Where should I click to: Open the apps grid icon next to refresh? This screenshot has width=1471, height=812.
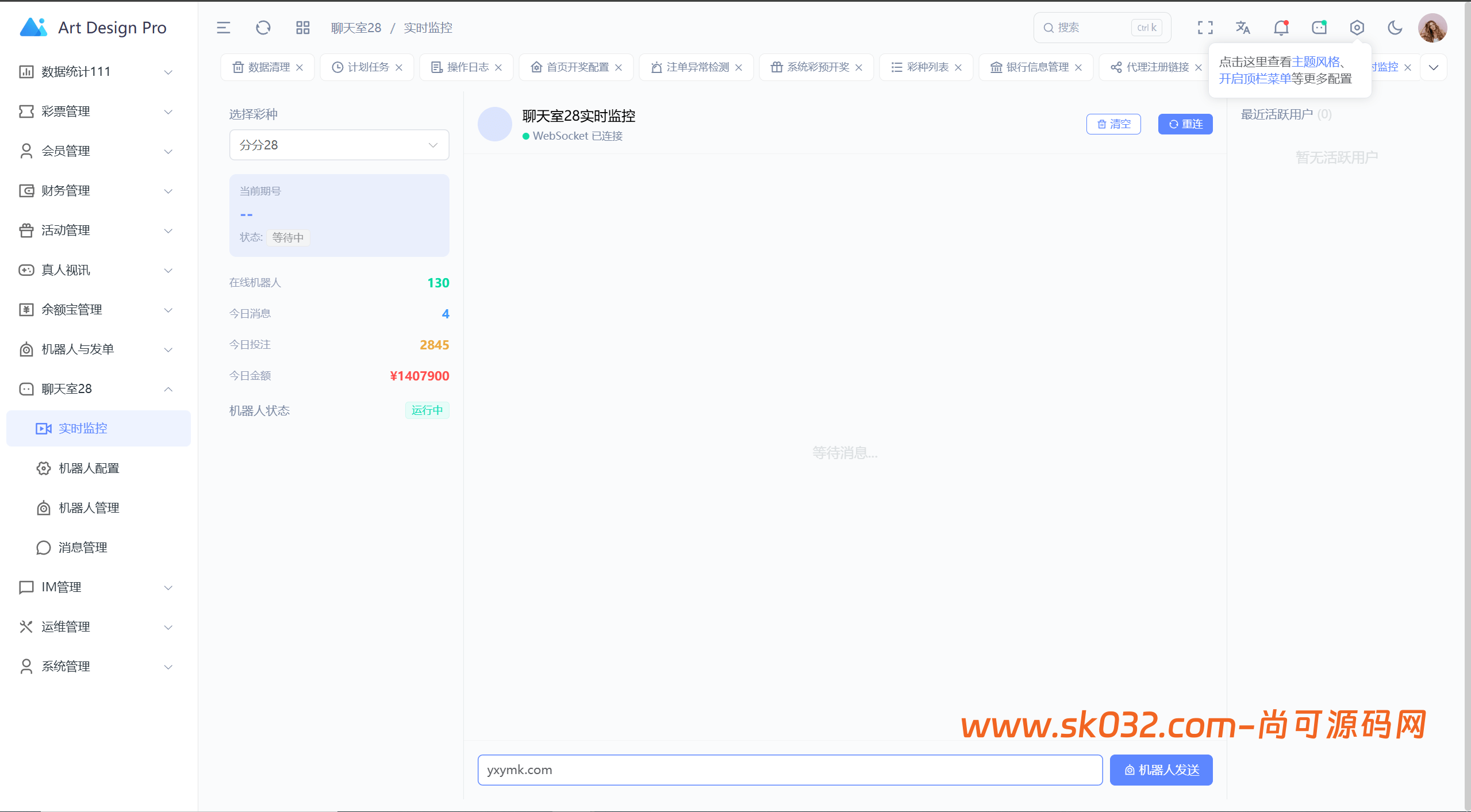pos(302,27)
